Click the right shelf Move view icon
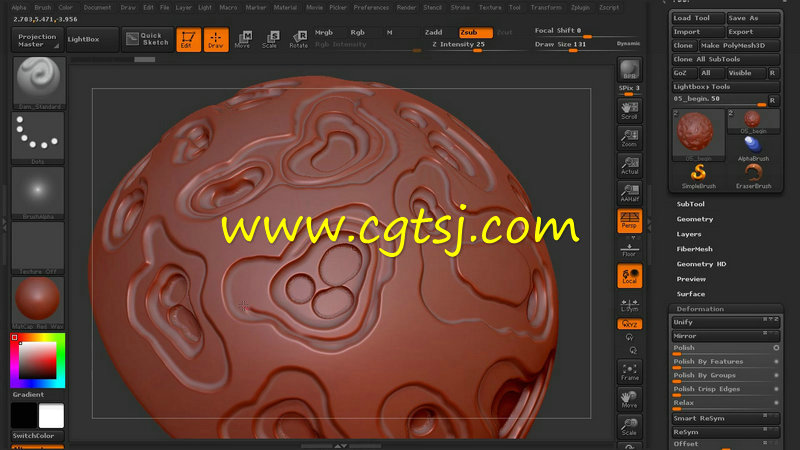 [630, 399]
